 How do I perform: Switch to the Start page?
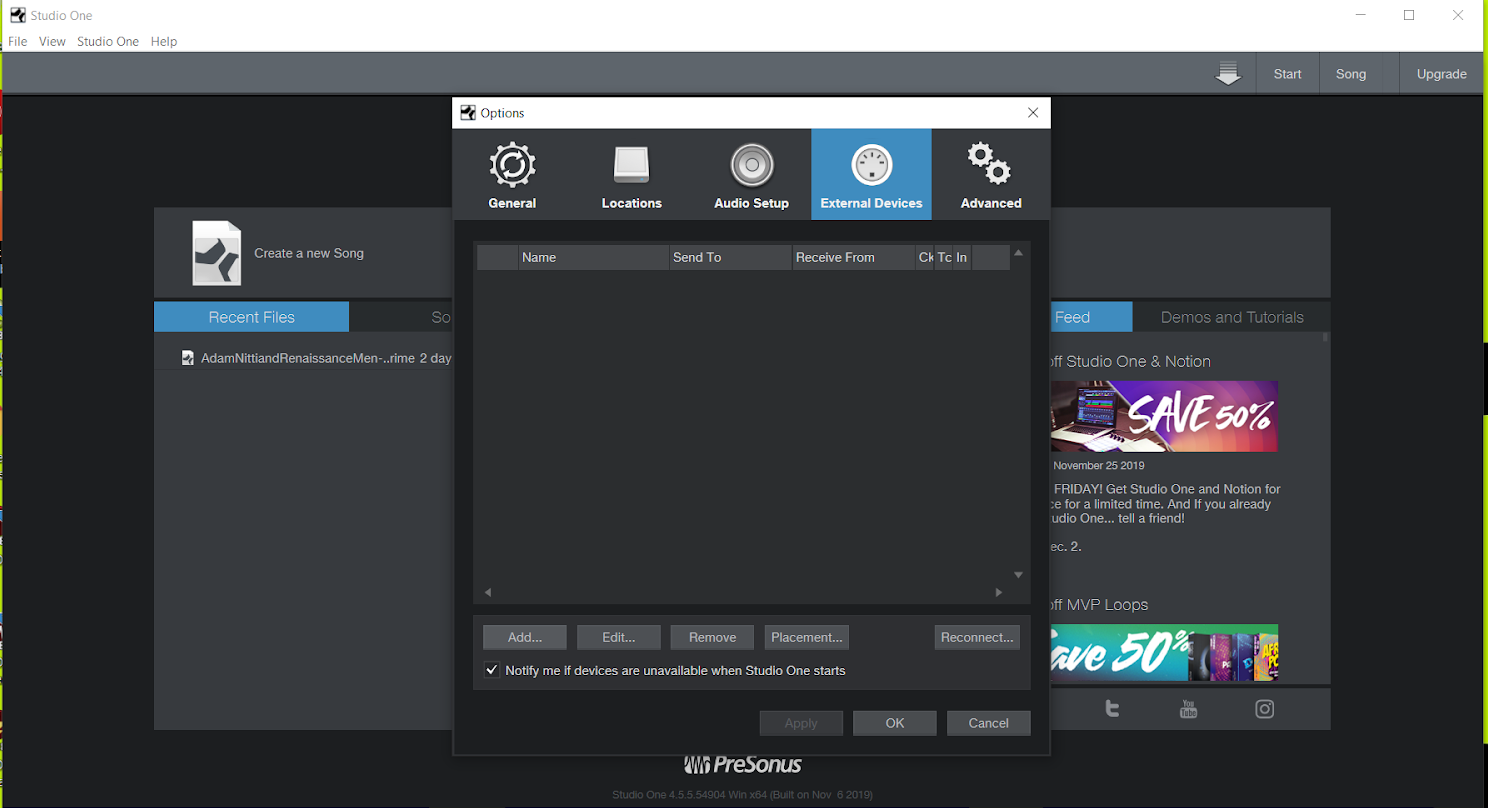pos(1287,74)
